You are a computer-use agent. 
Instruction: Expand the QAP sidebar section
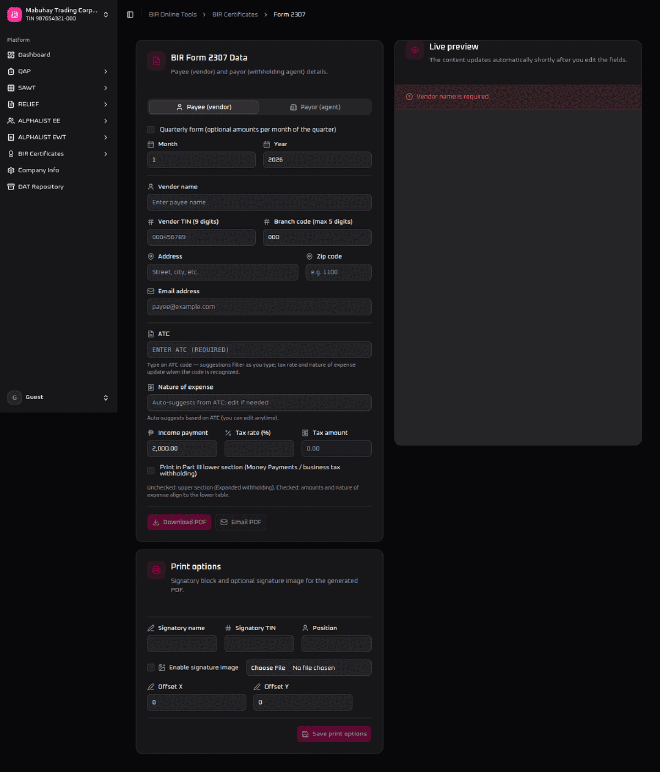point(59,71)
